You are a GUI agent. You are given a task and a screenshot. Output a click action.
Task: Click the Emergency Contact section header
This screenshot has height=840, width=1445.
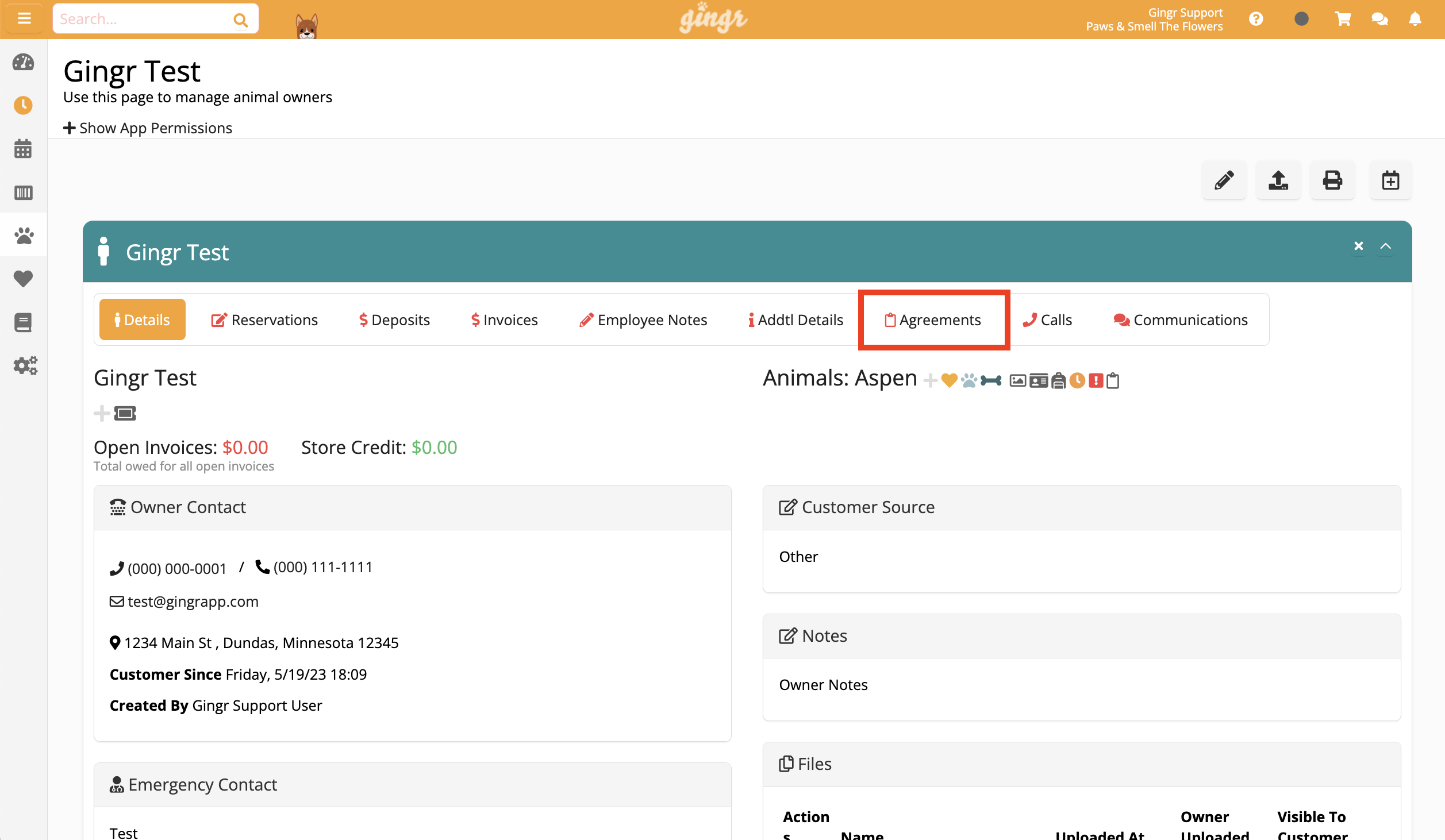coord(413,785)
